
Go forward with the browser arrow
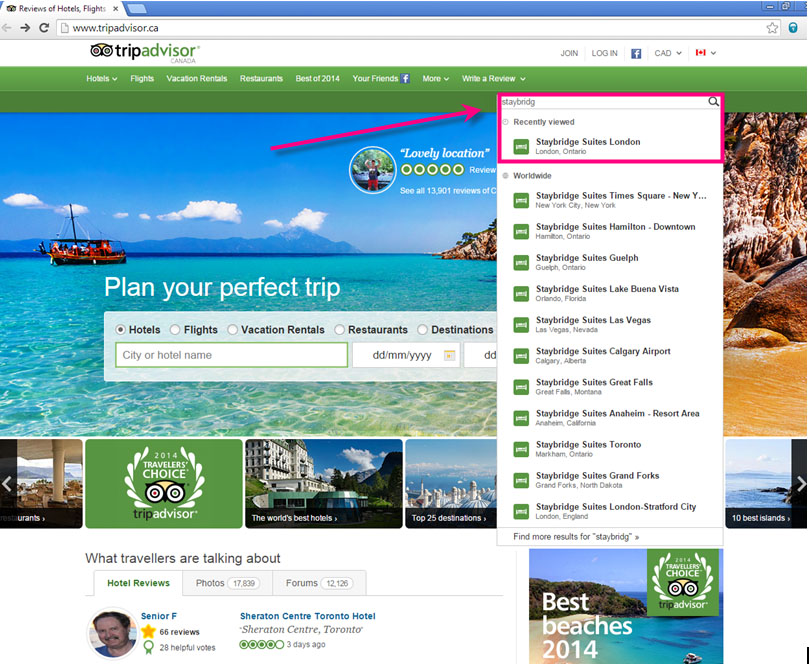pos(25,28)
